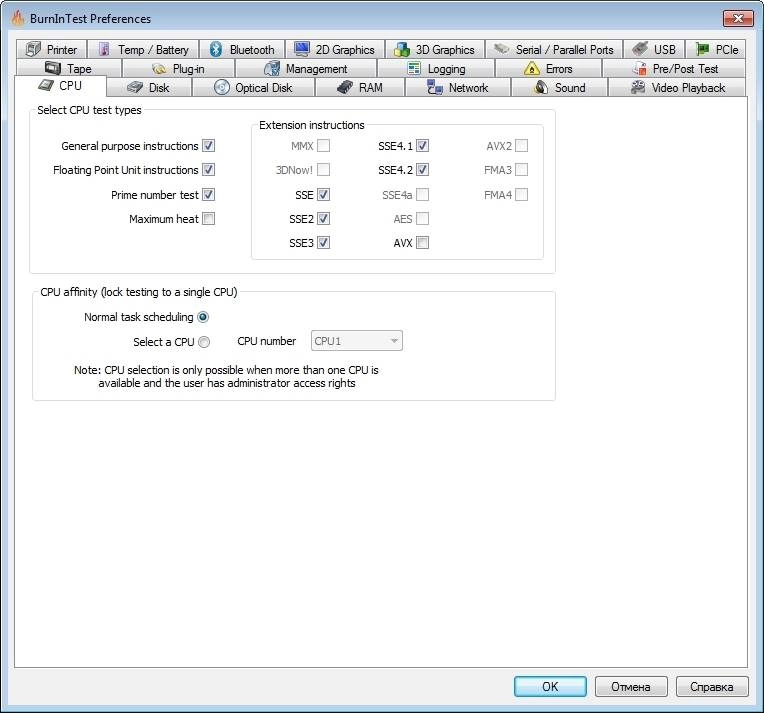Choose the Select a CPU radio option

tap(204, 342)
